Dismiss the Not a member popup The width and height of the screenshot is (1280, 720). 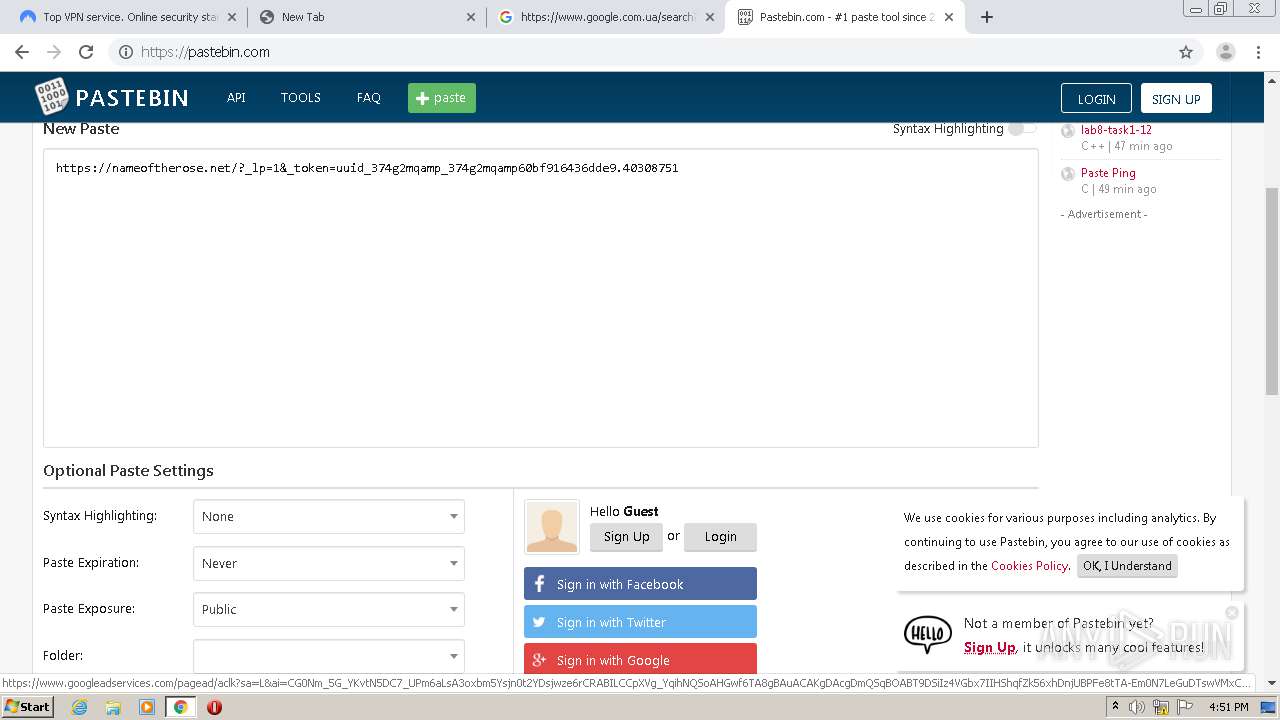(x=1232, y=612)
